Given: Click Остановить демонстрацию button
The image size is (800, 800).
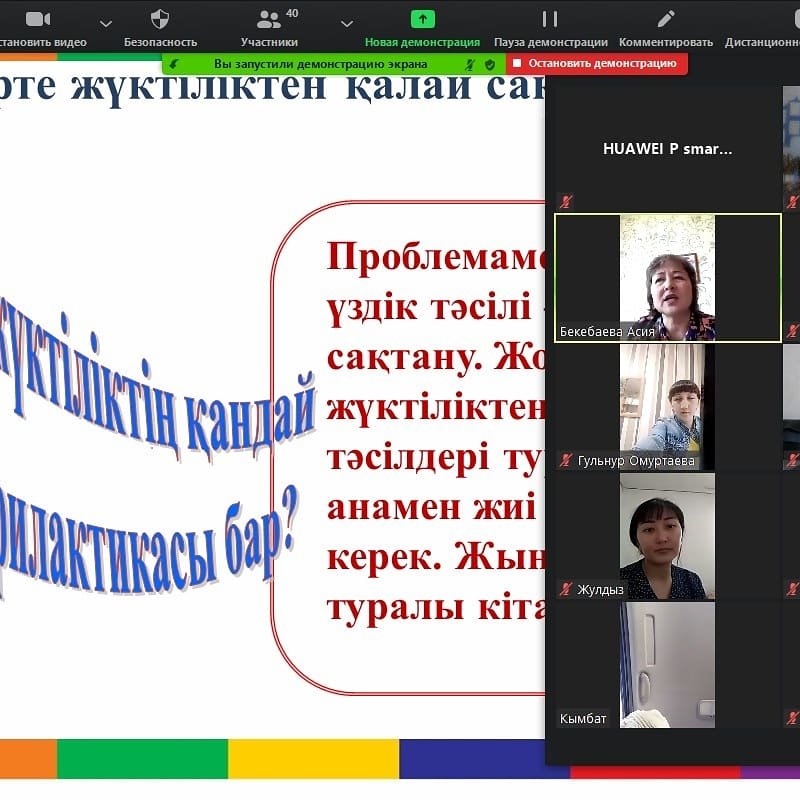Looking at the screenshot, I should [597, 63].
